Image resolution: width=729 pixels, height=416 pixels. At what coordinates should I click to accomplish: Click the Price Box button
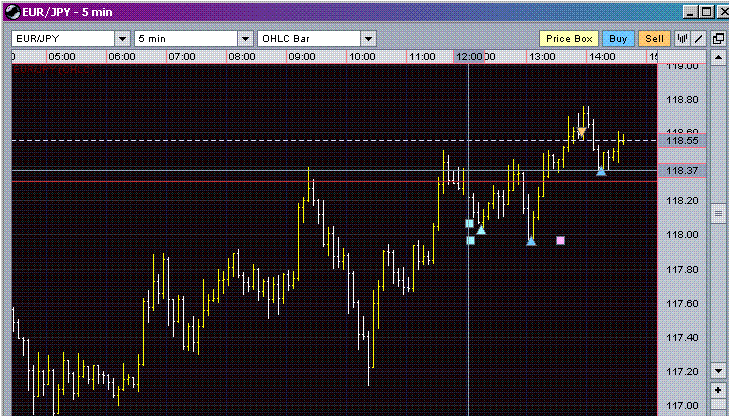569,38
